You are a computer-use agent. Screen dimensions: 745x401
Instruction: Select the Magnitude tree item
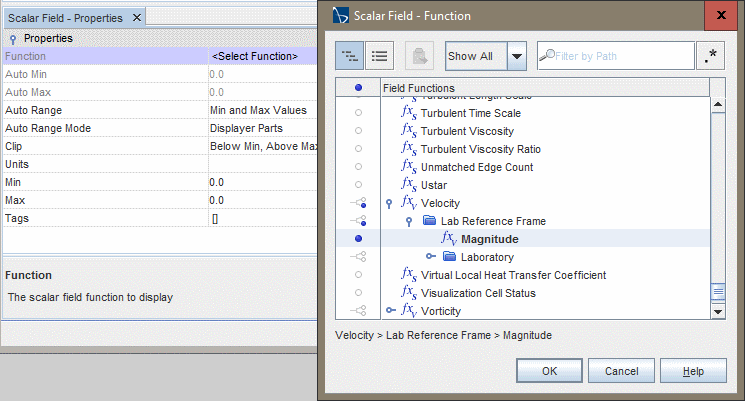pyautogui.click(x=489, y=239)
